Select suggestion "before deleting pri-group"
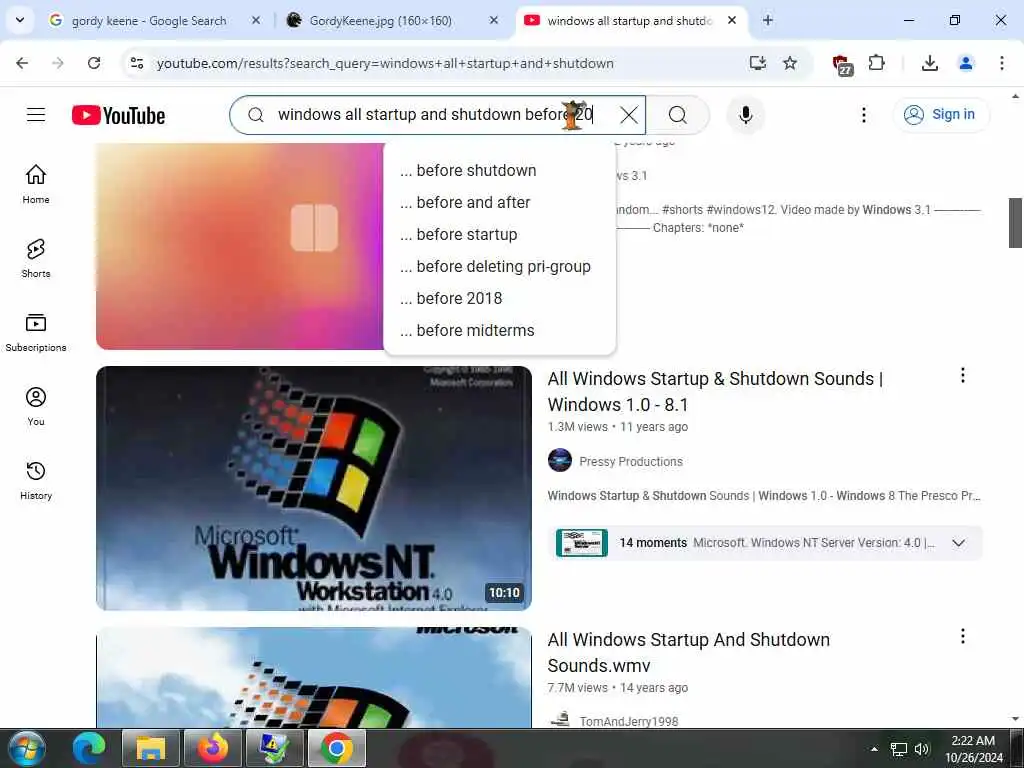 pyautogui.click(x=500, y=266)
